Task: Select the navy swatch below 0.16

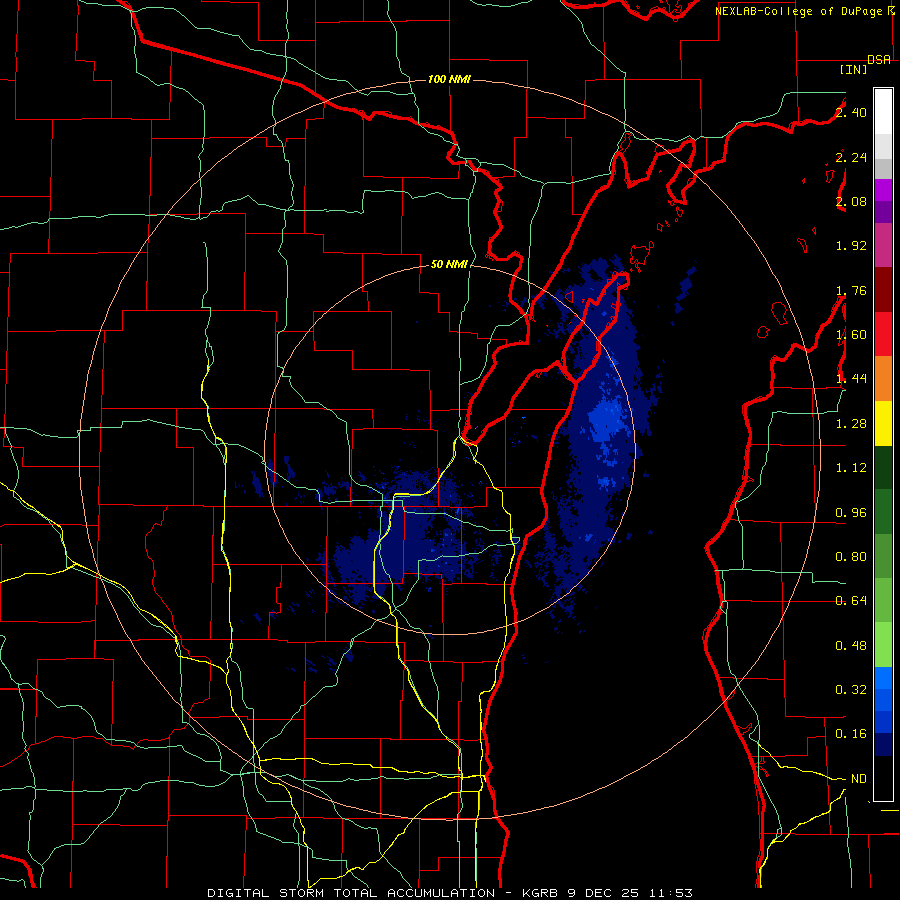Action: point(883,745)
